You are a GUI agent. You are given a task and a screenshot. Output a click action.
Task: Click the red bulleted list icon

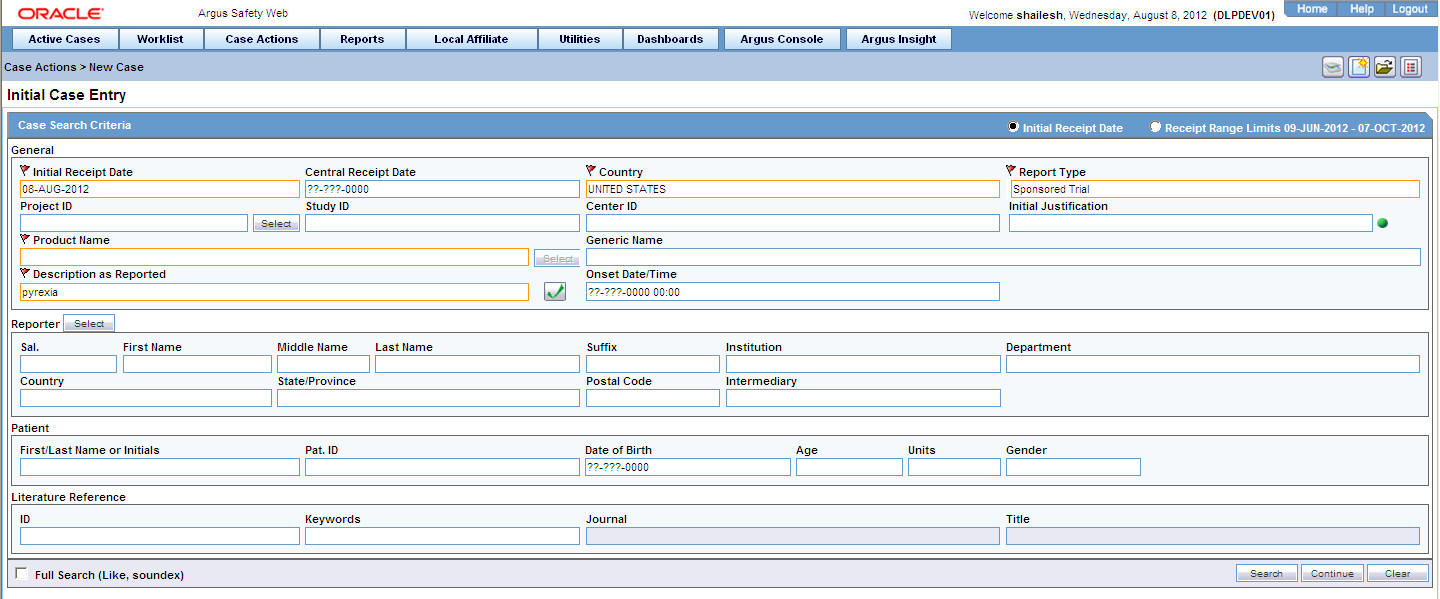(x=1410, y=67)
